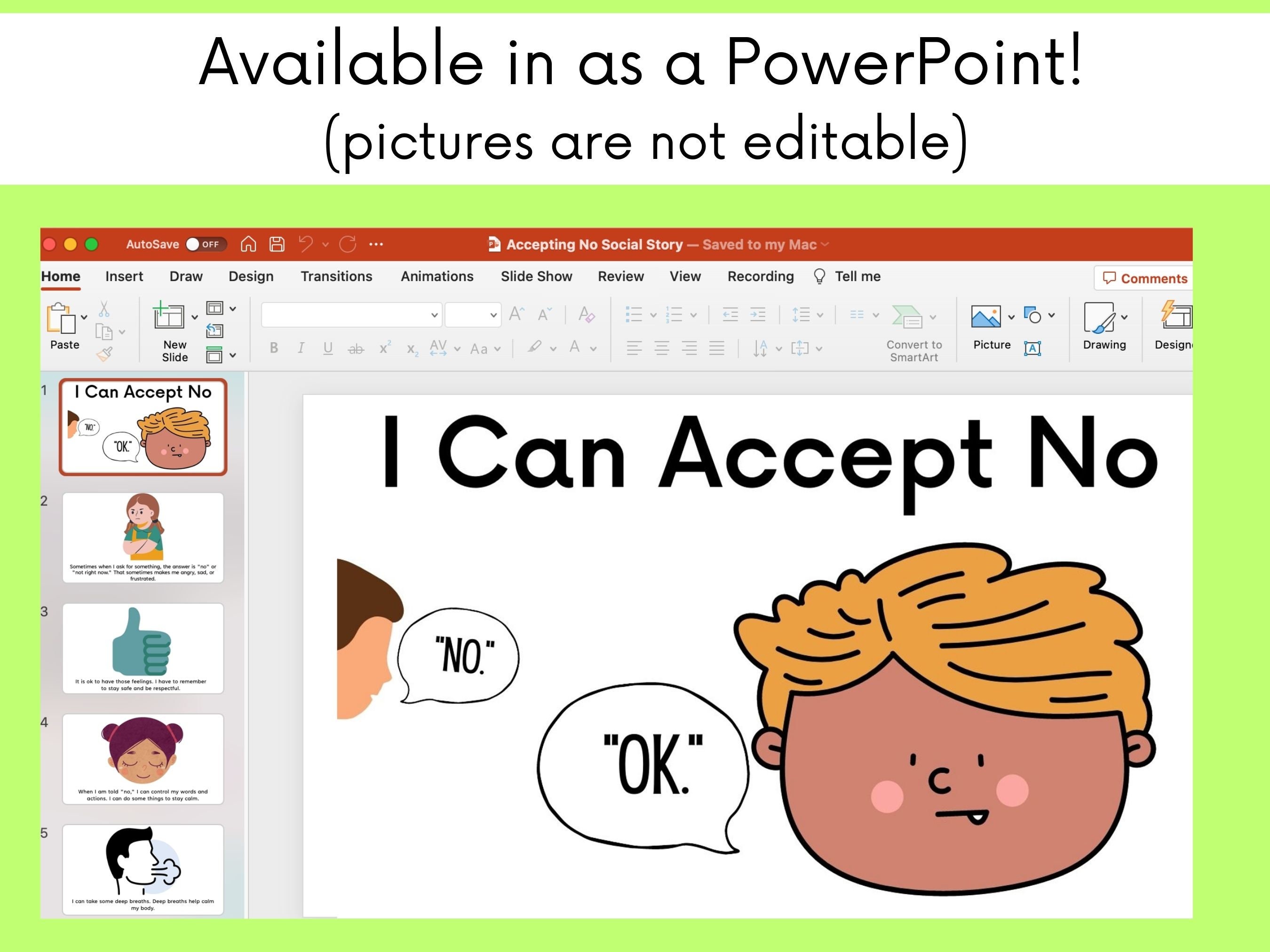Toggle bold formatting

coord(274,348)
